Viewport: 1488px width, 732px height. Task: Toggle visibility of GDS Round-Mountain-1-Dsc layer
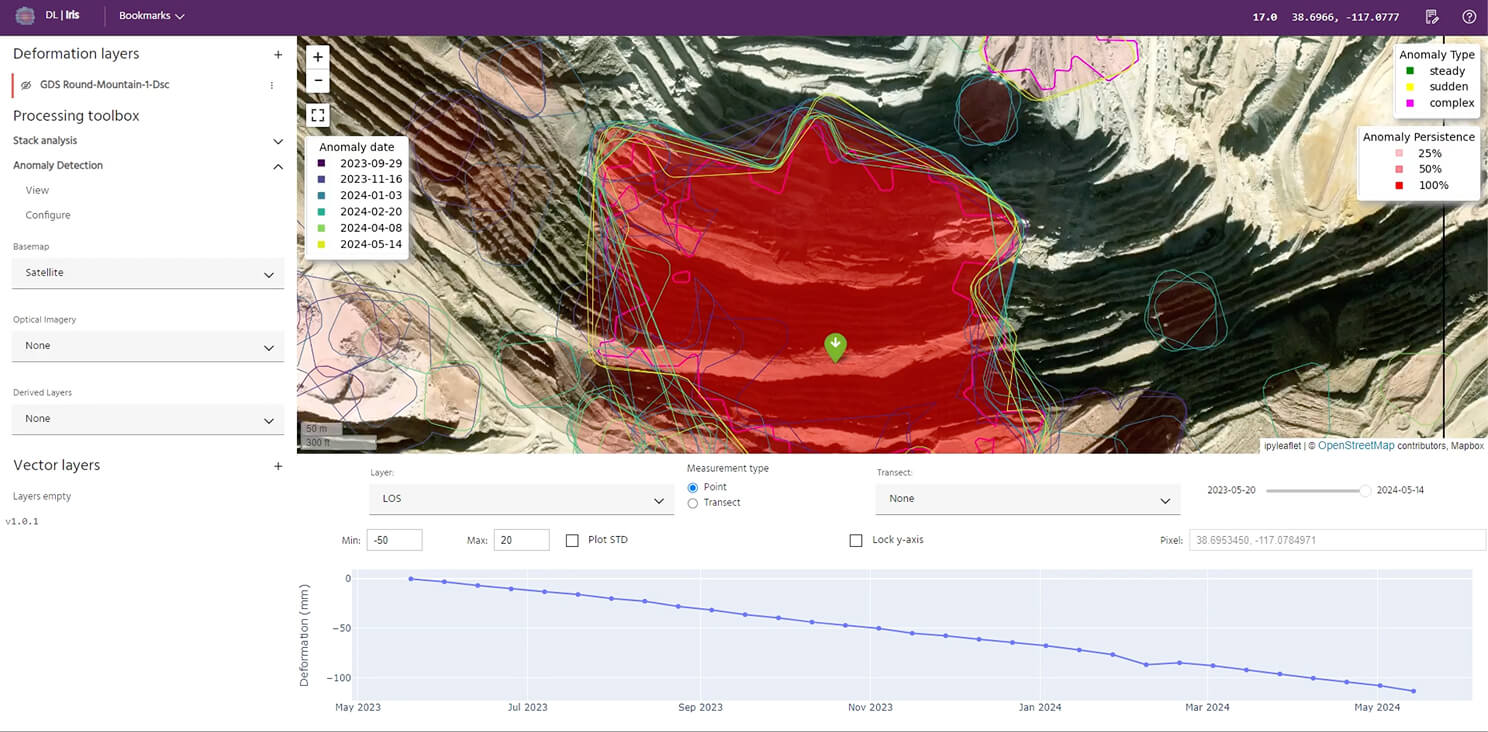[26, 85]
